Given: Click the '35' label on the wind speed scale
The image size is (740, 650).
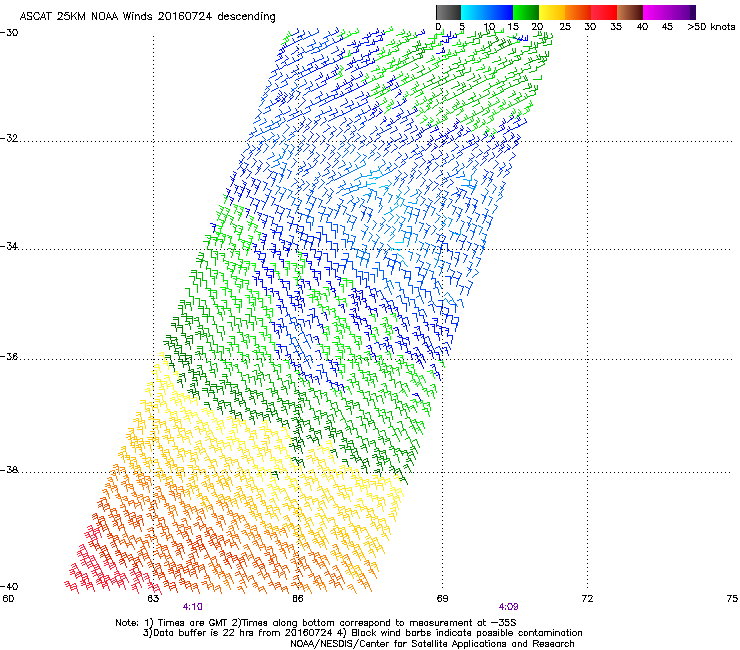Looking at the screenshot, I should [x=616, y=27].
